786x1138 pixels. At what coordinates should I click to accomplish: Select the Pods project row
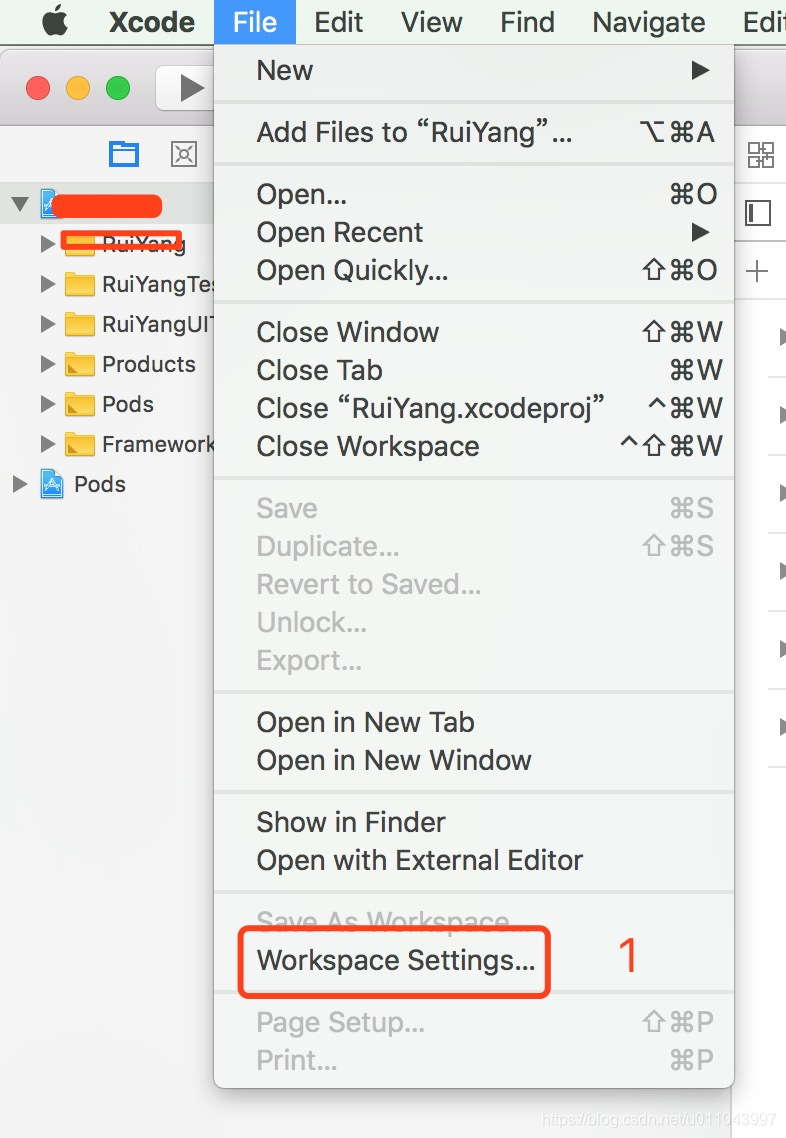[107, 483]
